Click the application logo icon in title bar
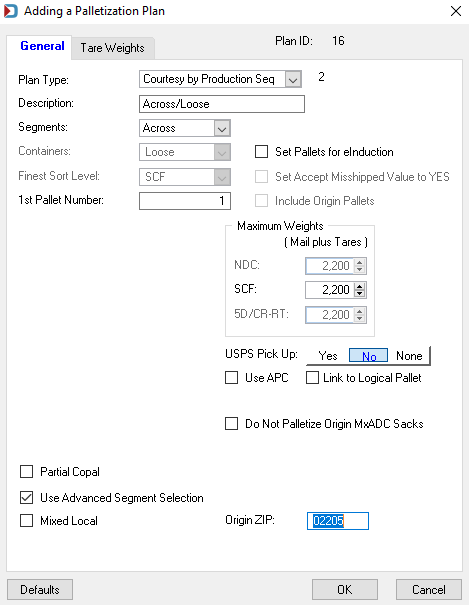 pos(10,11)
